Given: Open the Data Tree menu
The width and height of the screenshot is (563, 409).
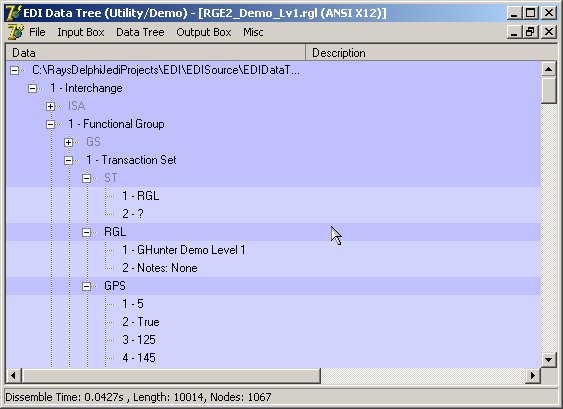Looking at the screenshot, I should [x=140, y=32].
